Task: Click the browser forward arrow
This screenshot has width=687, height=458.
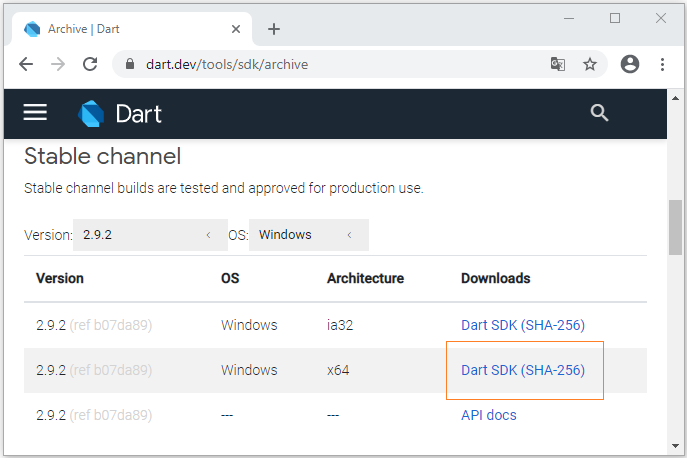Action: pyautogui.click(x=58, y=64)
